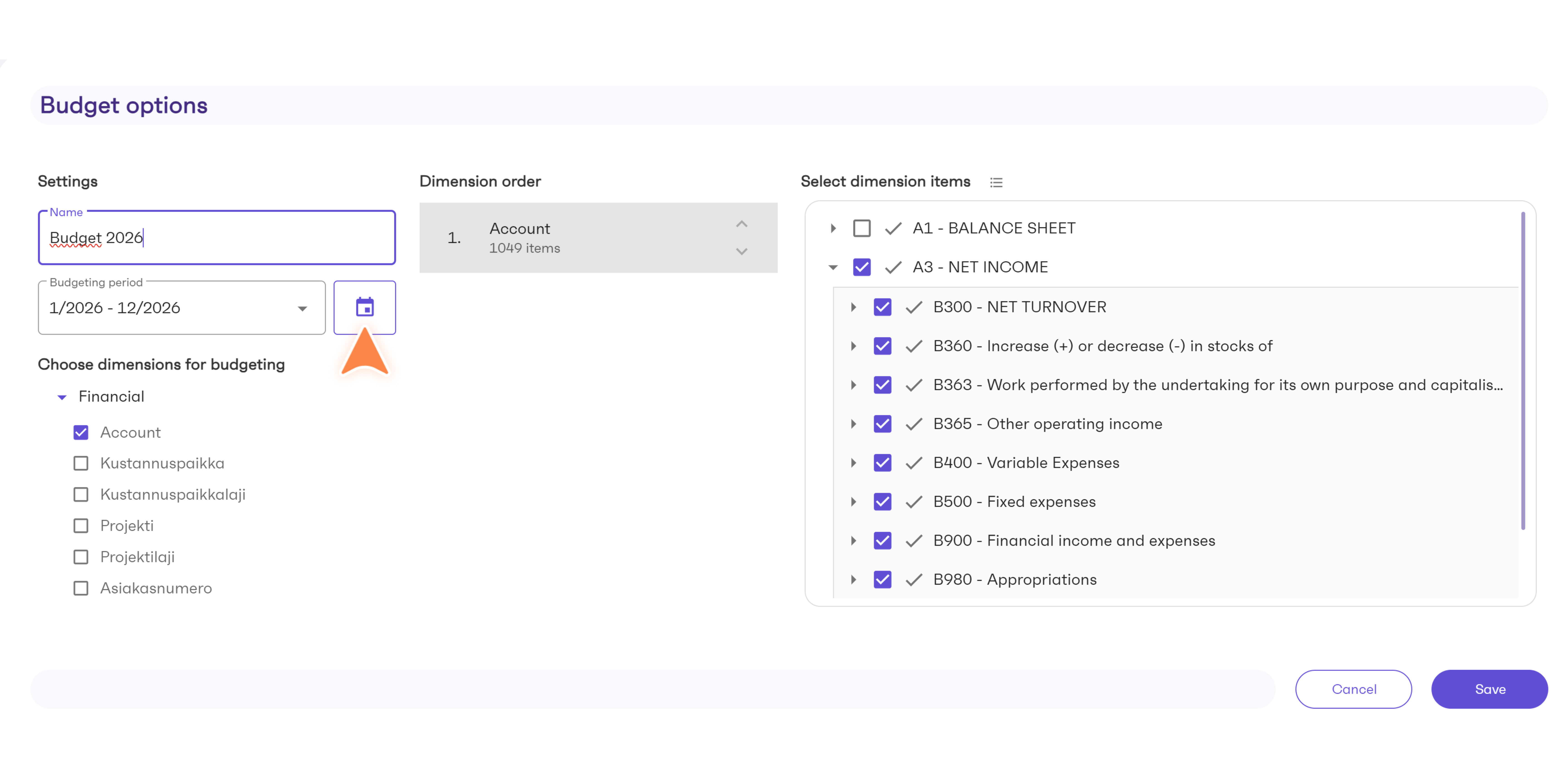Expand B365 Other operating income node

(x=853, y=424)
